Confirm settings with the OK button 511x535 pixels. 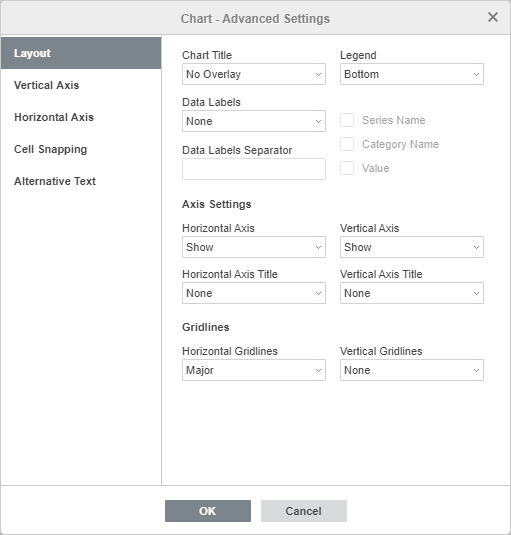(x=208, y=511)
